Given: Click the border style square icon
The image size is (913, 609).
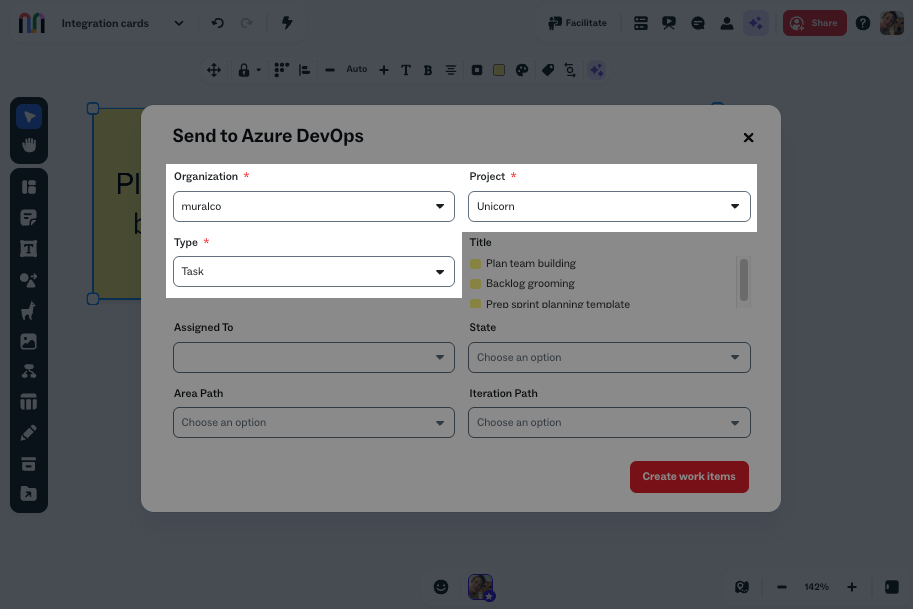Looking at the screenshot, I should [477, 70].
